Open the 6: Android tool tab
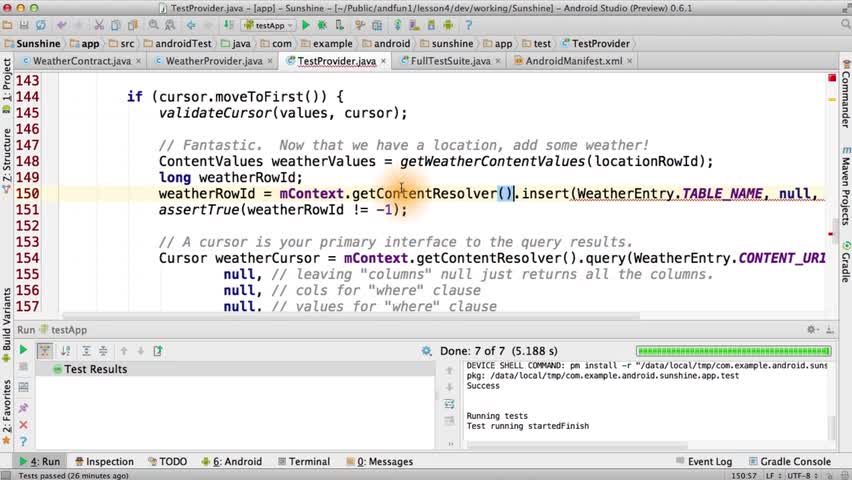The width and height of the screenshot is (852, 480). (x=231, y=461)
